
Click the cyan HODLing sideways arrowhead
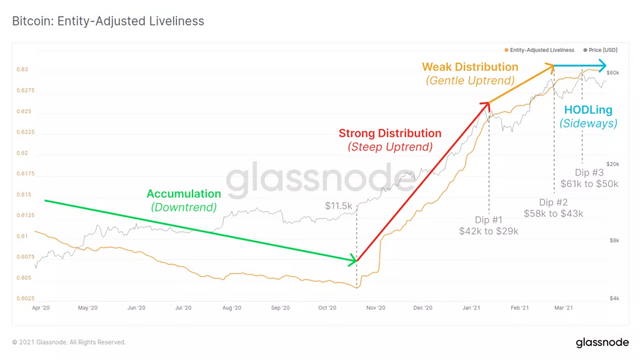click(602, 65)
